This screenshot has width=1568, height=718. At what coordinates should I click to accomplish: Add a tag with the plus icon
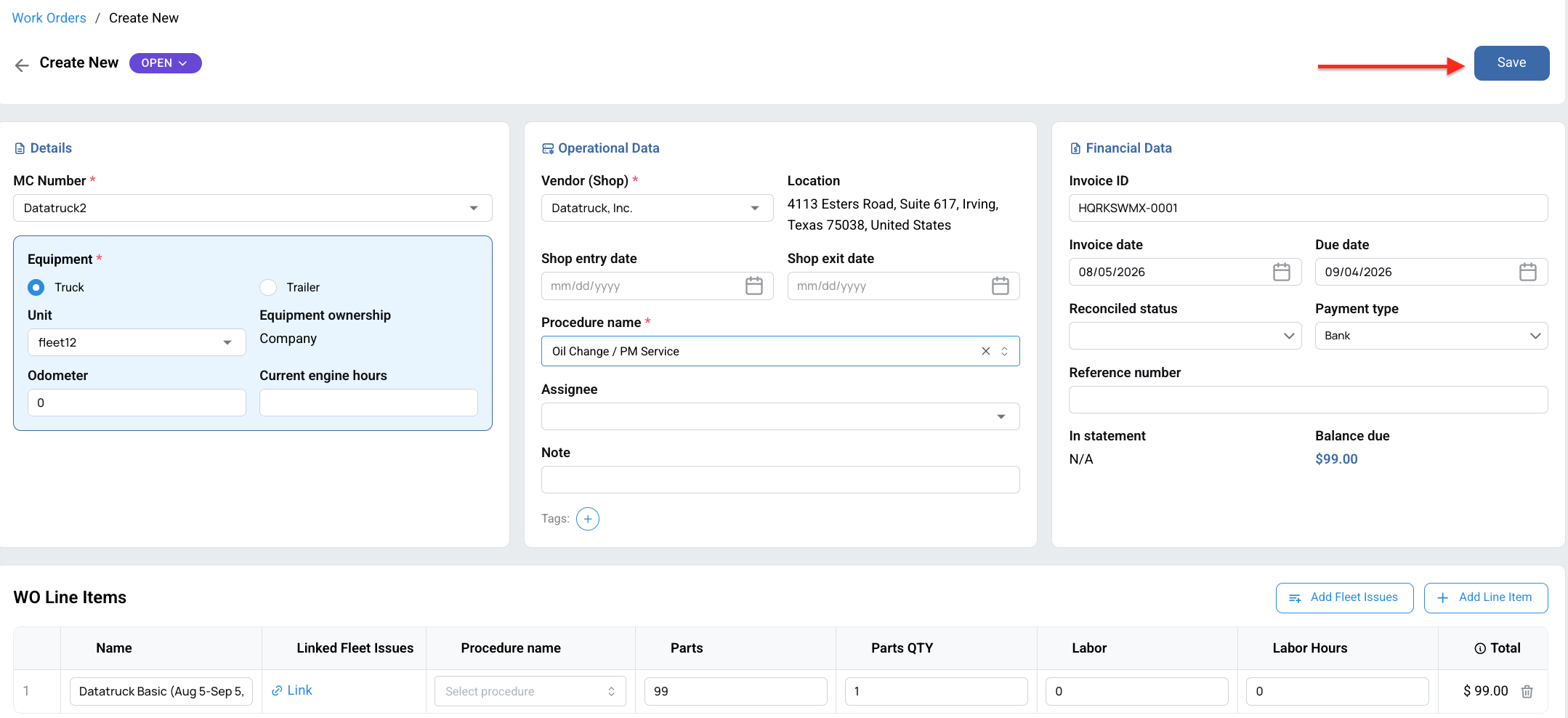click(x=588, y=519)
